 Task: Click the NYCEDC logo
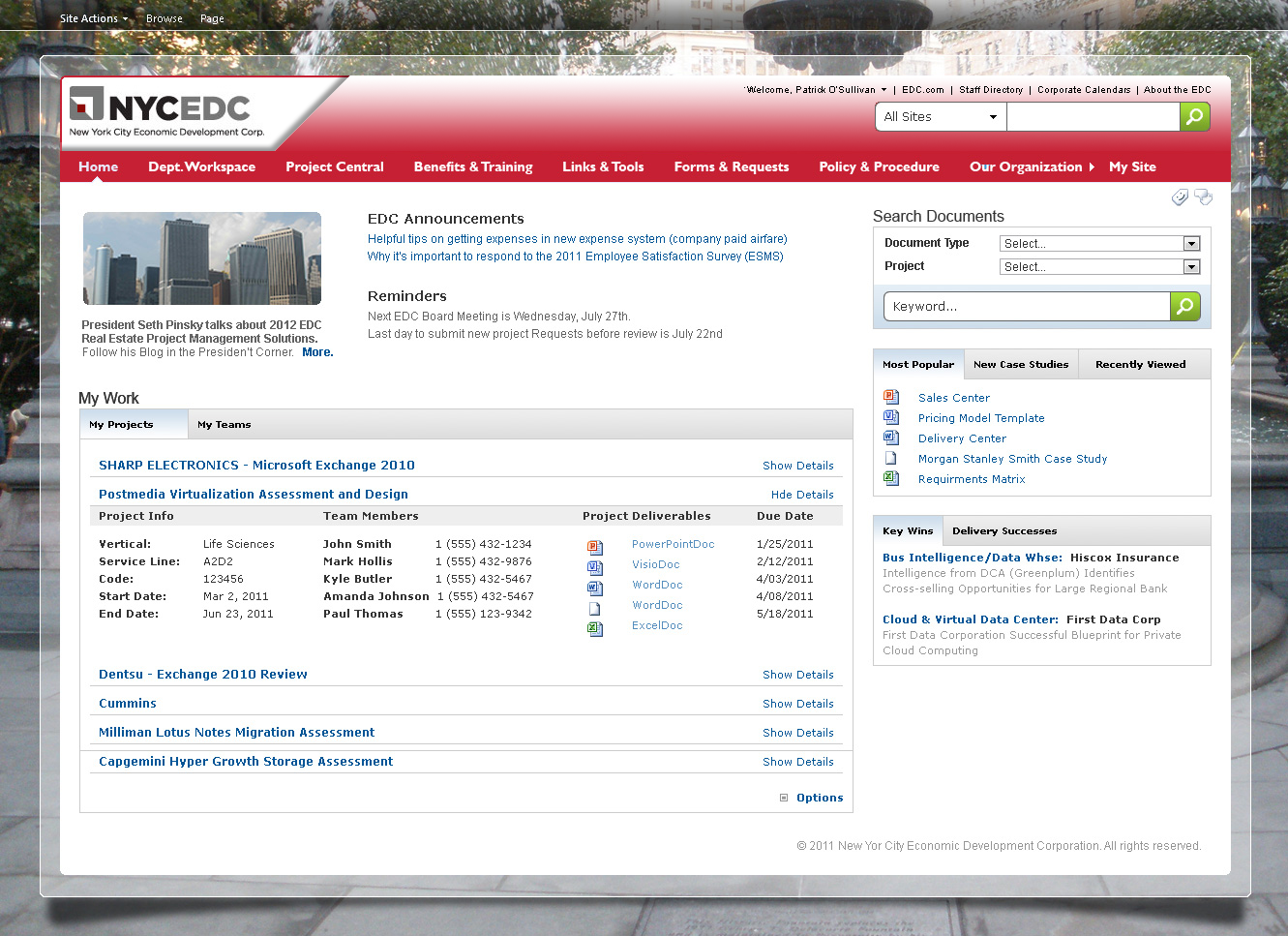point(167,112)
